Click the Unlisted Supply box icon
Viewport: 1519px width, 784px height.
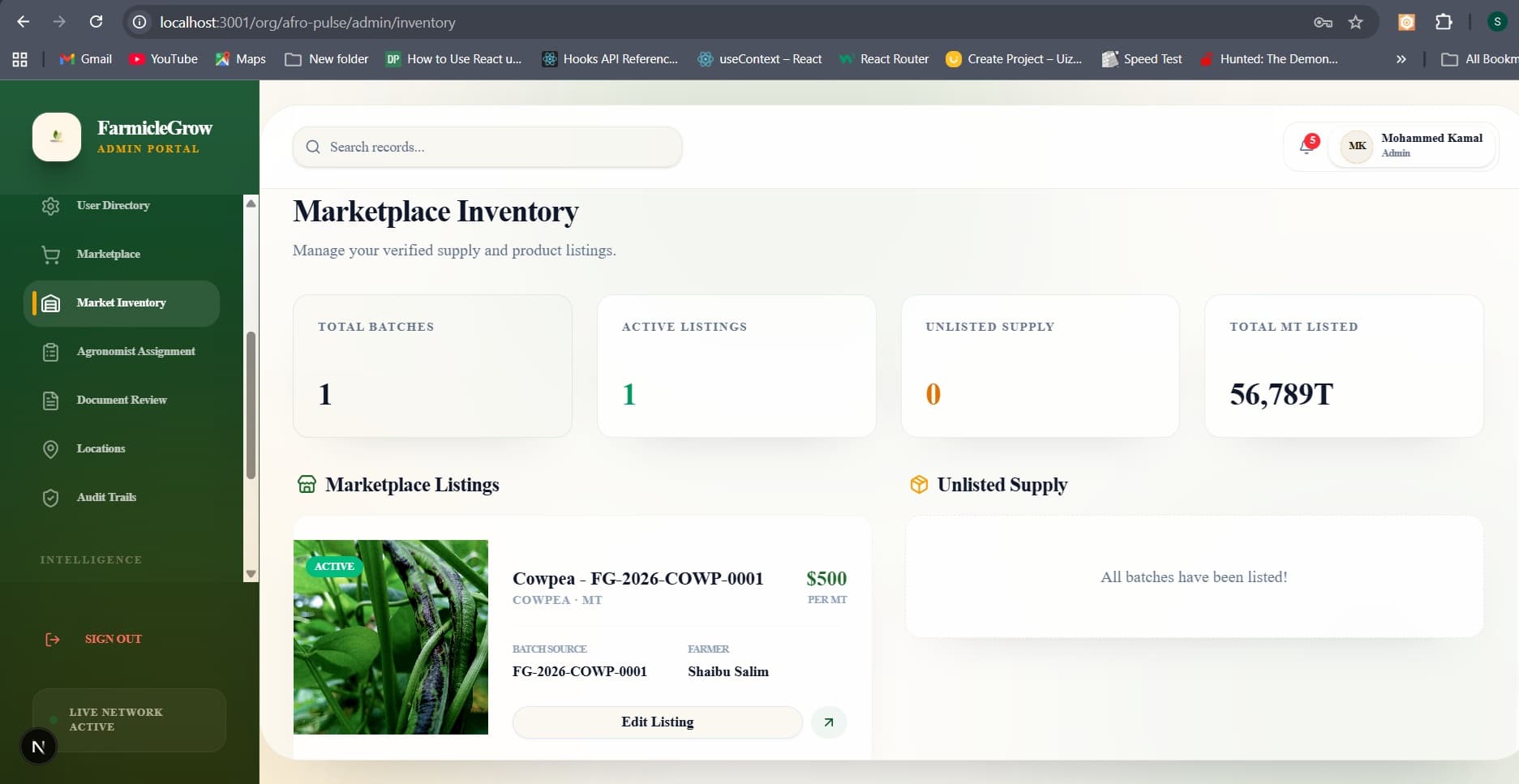919,485
